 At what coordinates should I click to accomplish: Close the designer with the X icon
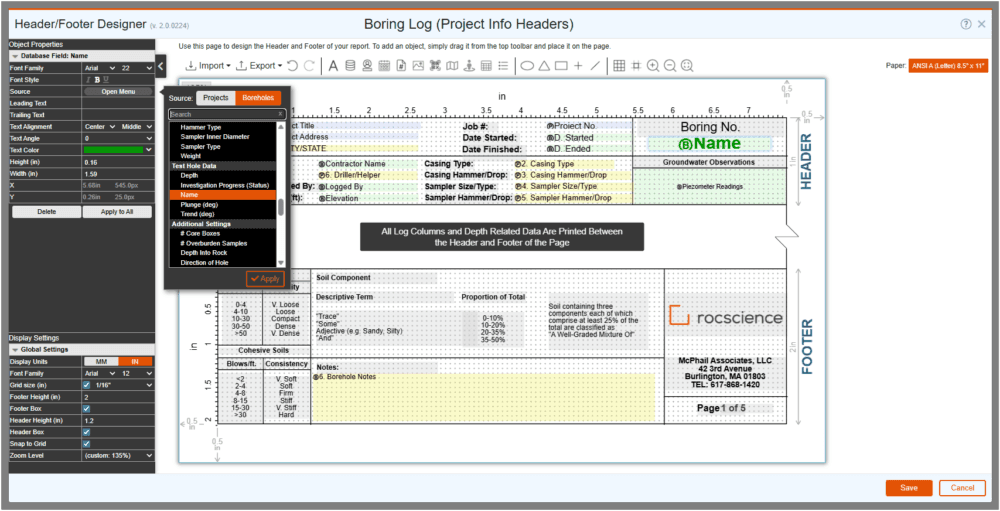tap(982, 24)
